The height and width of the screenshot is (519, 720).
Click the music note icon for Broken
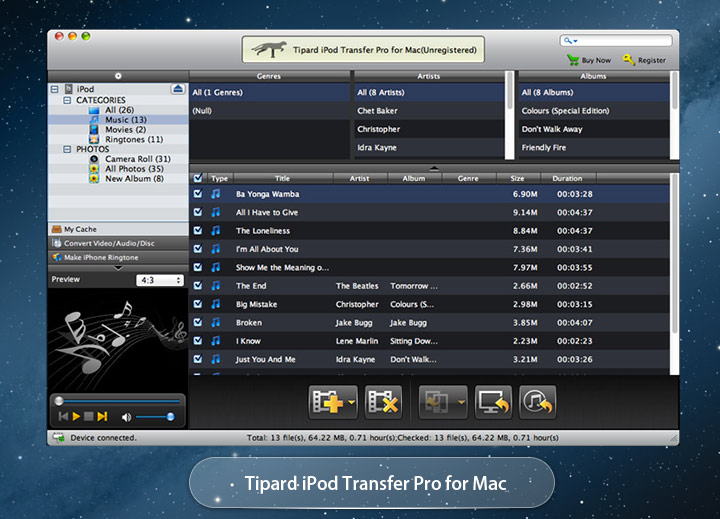215,322
